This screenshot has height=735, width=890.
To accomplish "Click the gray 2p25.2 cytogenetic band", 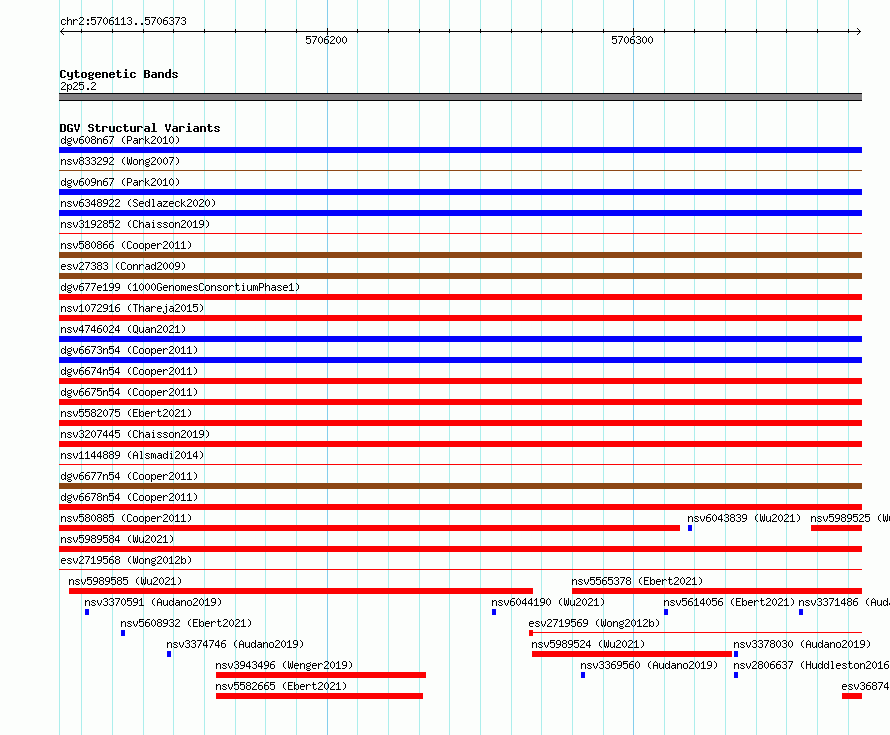I will click(460, 97).
